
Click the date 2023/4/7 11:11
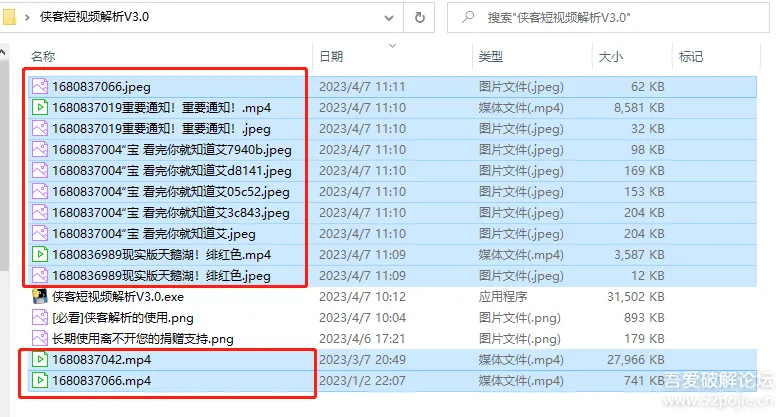[x=362, y=87]
